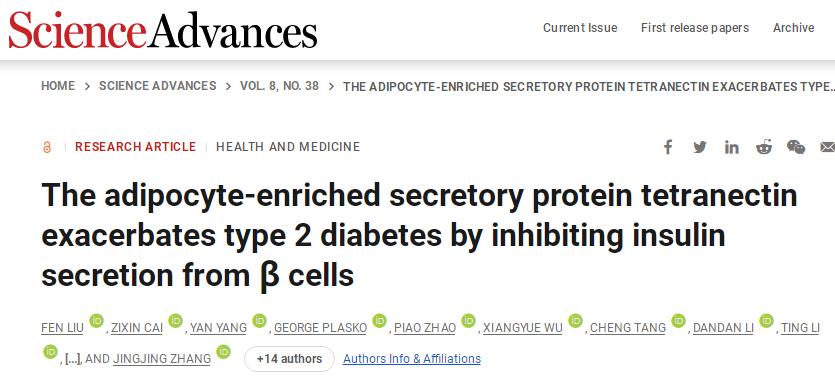
Task: Expand the +14 authors list
Action: [x=289, y=359]
